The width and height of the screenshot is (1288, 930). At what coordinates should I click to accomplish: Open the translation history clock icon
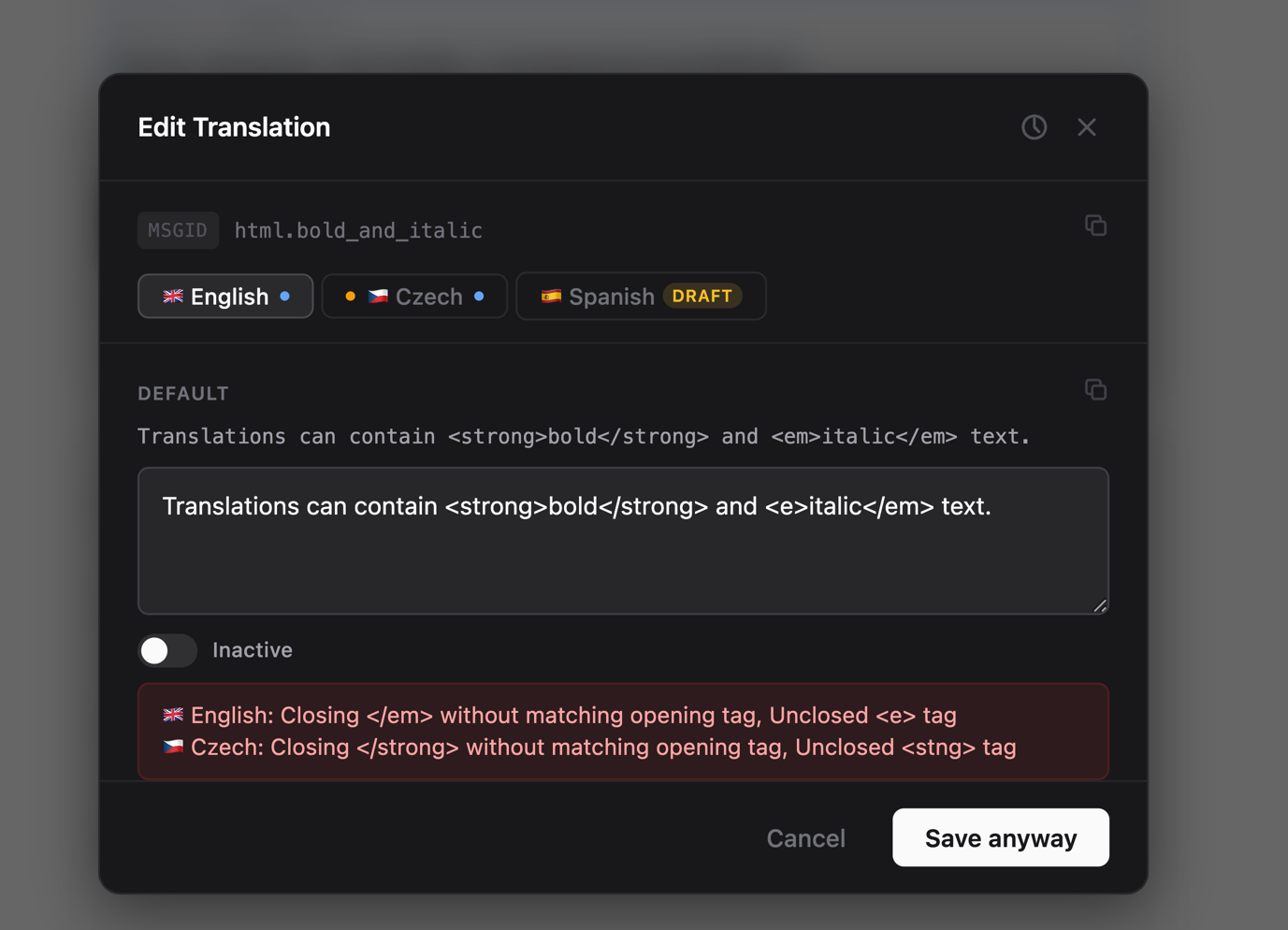point(1034,127)
